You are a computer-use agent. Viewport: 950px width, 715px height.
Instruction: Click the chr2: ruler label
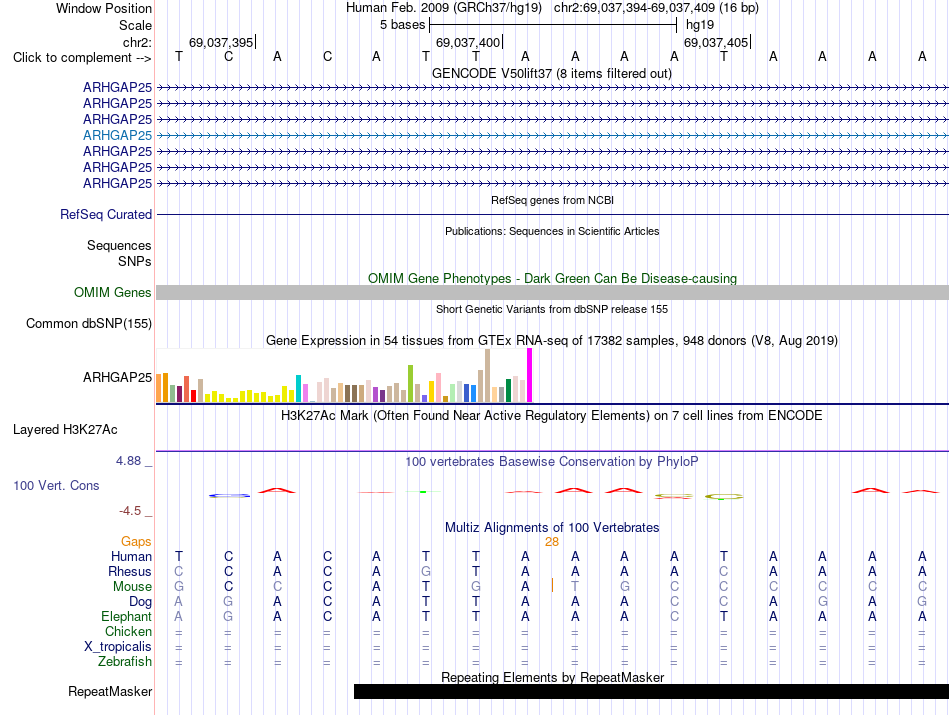click(137, 42)
